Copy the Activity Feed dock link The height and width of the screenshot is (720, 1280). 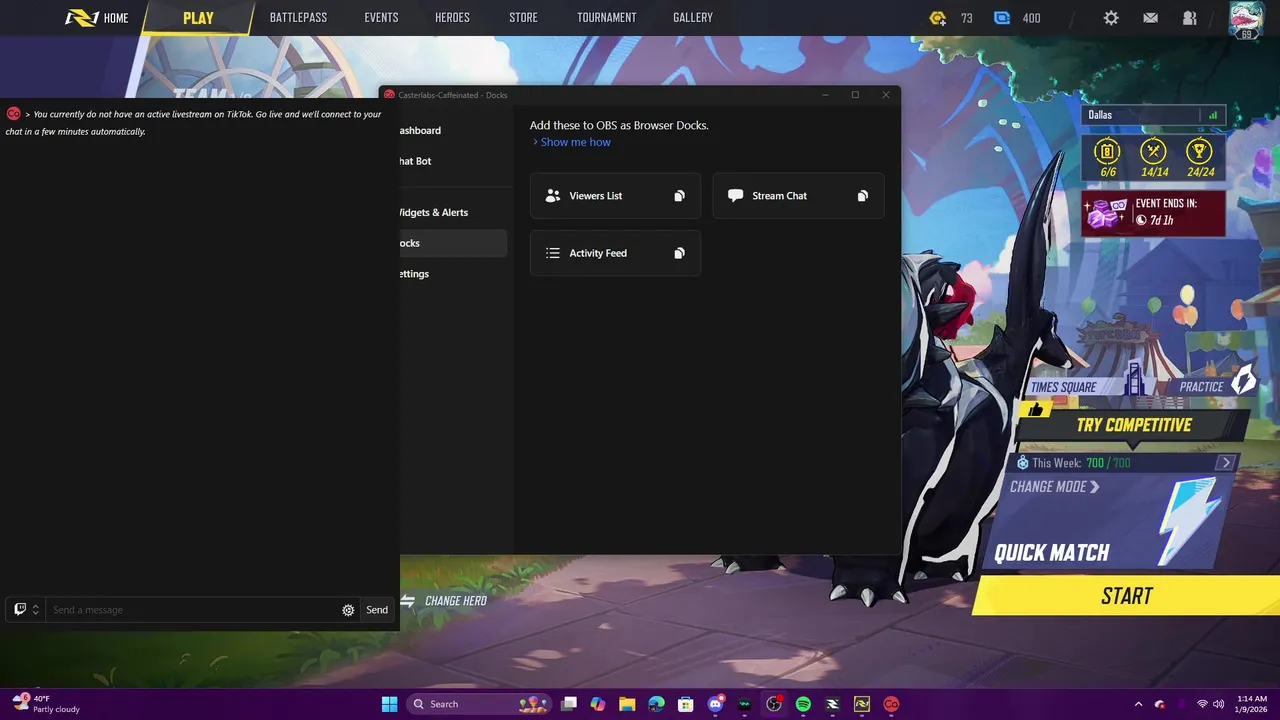679,253
